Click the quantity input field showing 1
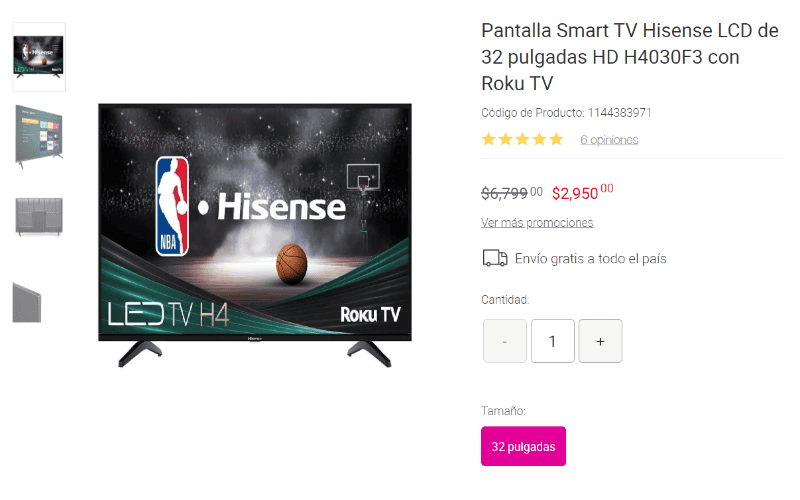800x500 pixels. [553, 341]
